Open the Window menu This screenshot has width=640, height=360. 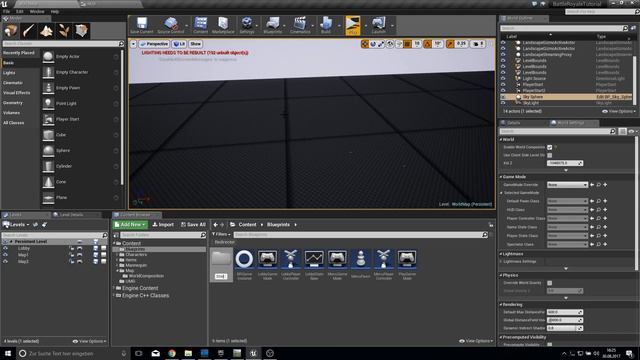point(37,11)
